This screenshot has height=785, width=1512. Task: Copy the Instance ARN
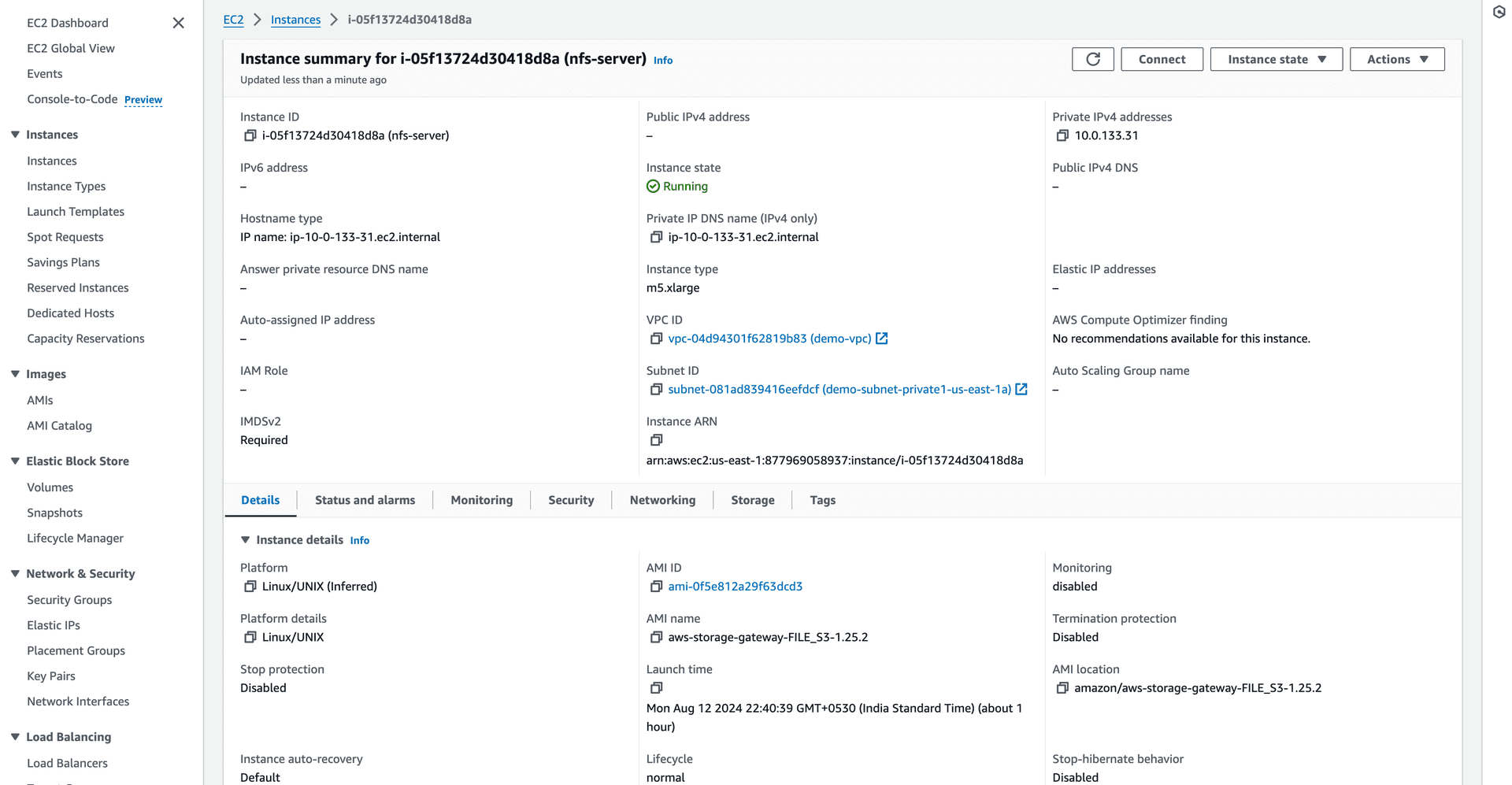pos(656,440)
